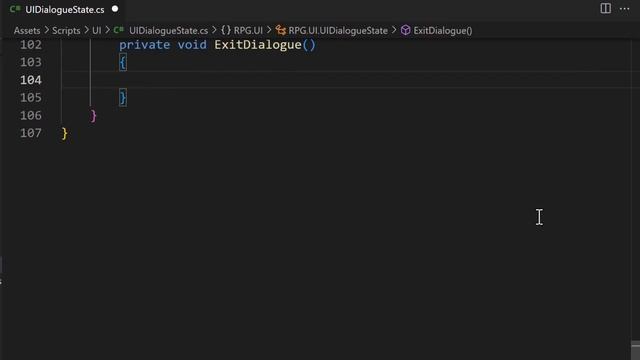Click the RPG.UI namespace breadcrumb
Image resolution: width=640 pixels, height=360 pixels.
(248, 31)
